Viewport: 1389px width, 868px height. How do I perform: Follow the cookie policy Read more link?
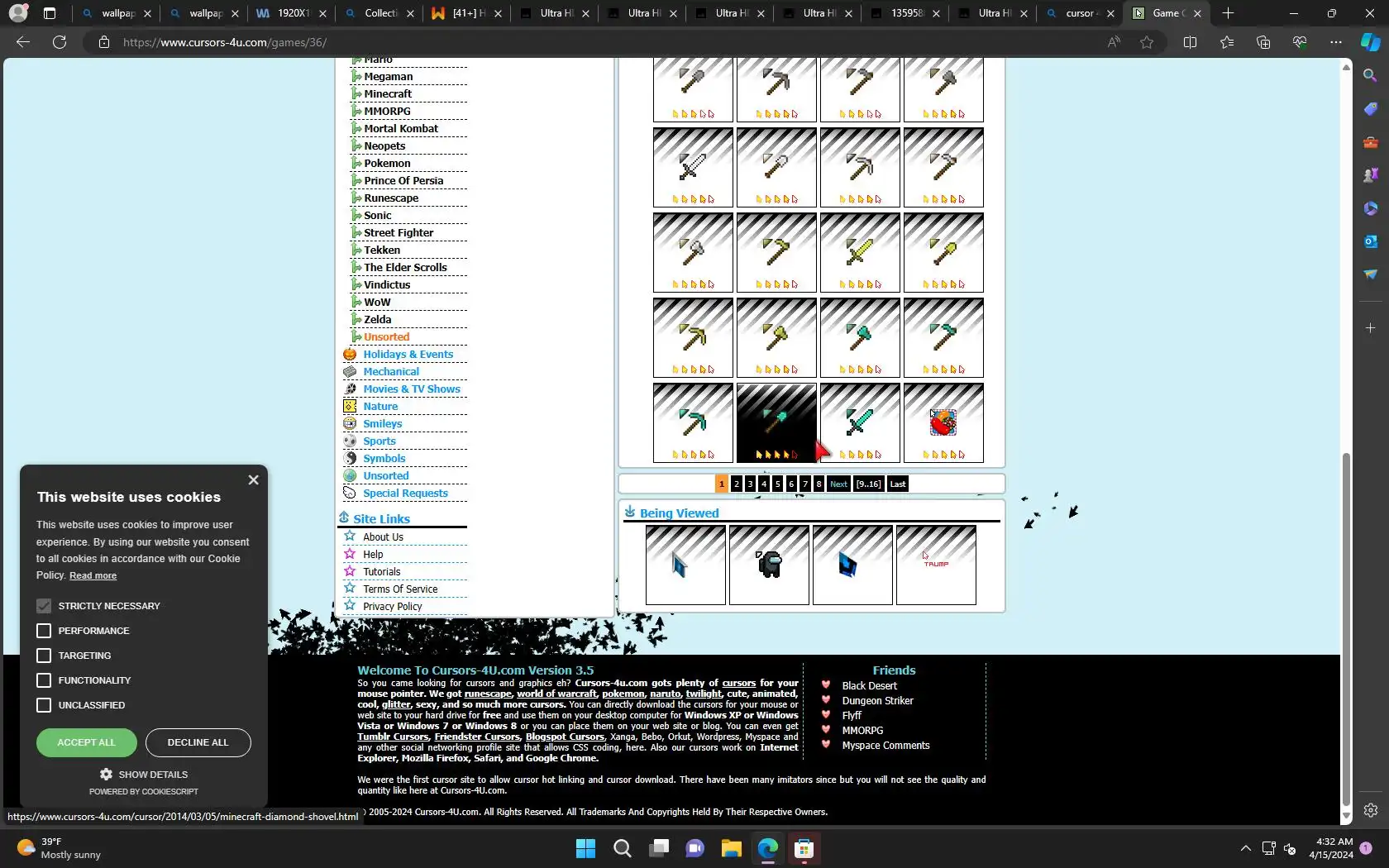(x=93, y=576)
